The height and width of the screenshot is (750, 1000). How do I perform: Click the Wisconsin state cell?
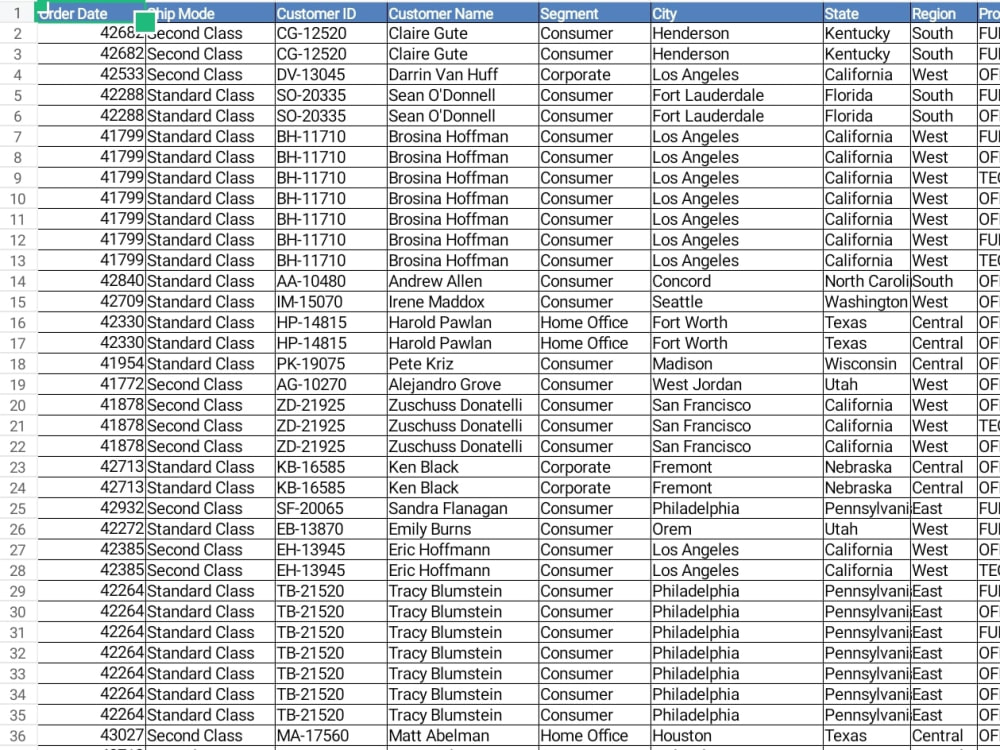[867, 364]
